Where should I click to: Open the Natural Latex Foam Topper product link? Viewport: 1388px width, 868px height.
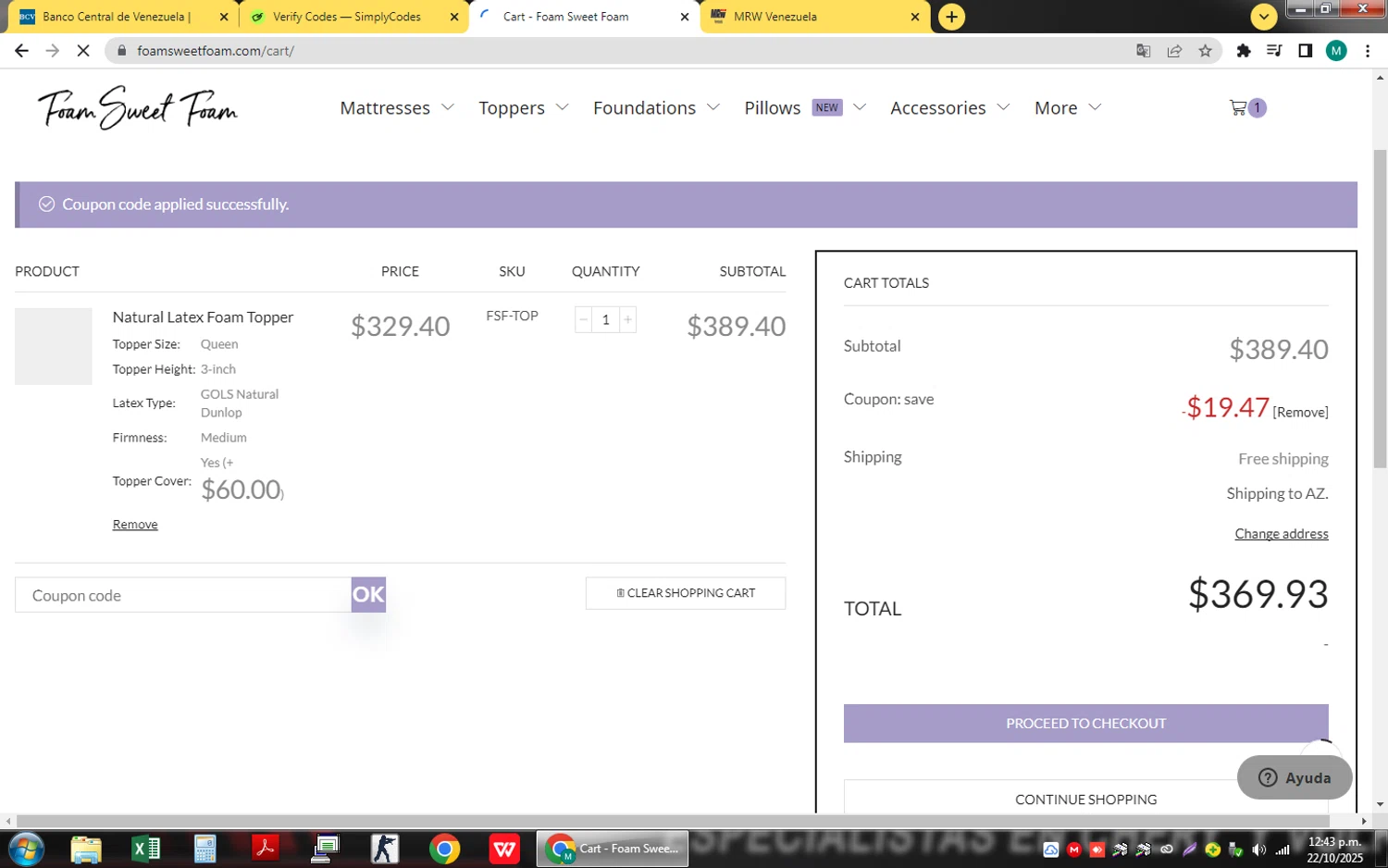click(203, 317)
